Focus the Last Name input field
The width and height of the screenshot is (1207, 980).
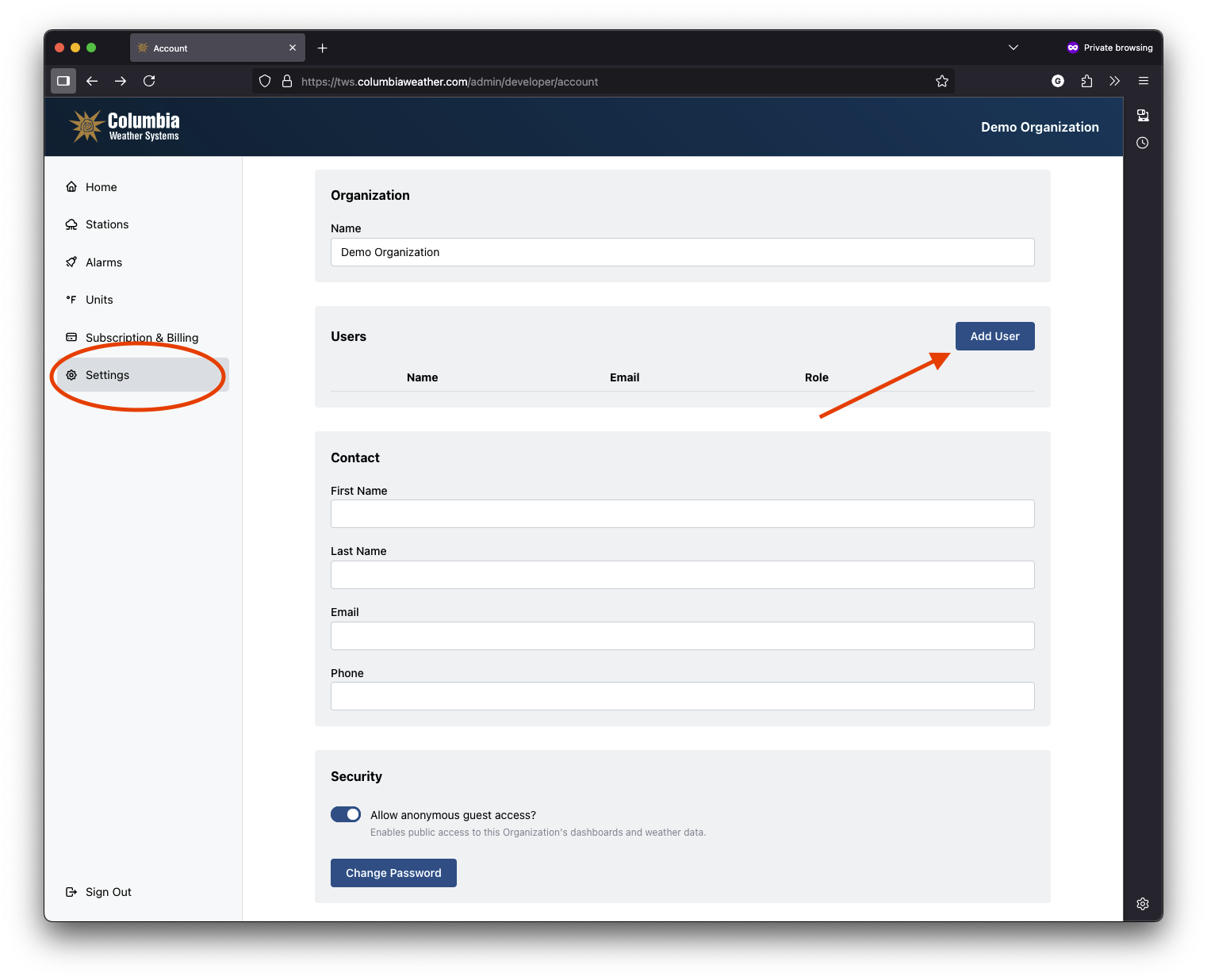pyautogui.click(x=682, y=575)
